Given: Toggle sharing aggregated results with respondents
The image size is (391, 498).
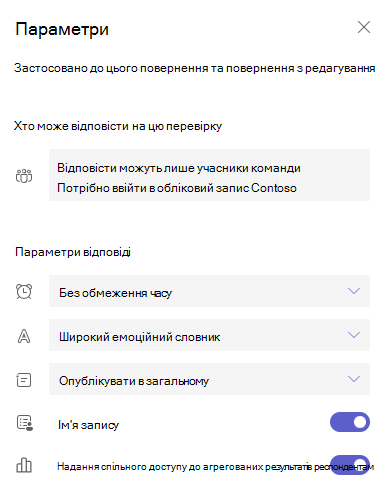Looking at the screenshot, I should (350, 465).
